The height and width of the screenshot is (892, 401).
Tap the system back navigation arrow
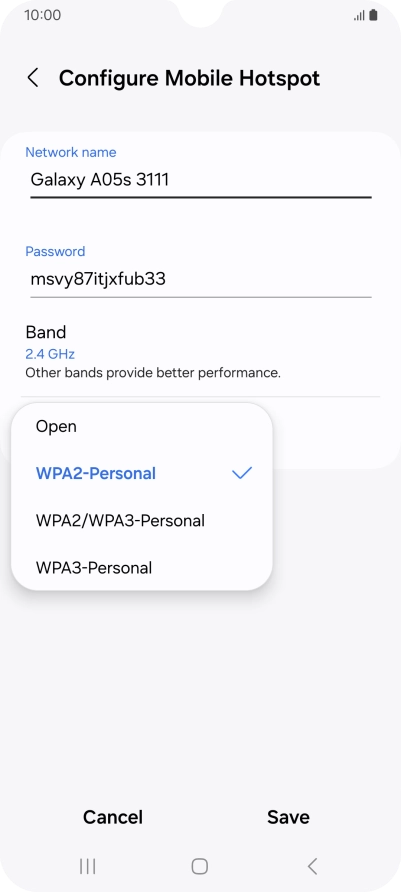(312, 866)
